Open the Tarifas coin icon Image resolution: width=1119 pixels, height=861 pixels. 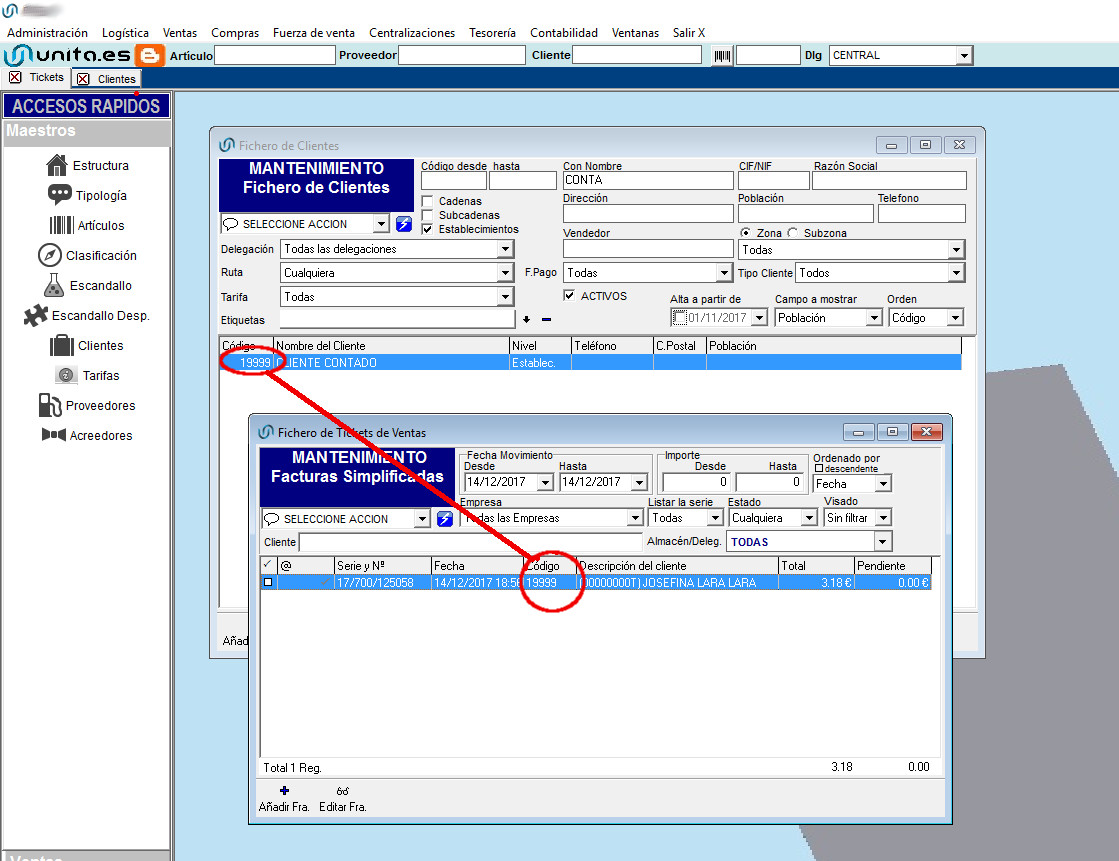[x=66, y=375]
